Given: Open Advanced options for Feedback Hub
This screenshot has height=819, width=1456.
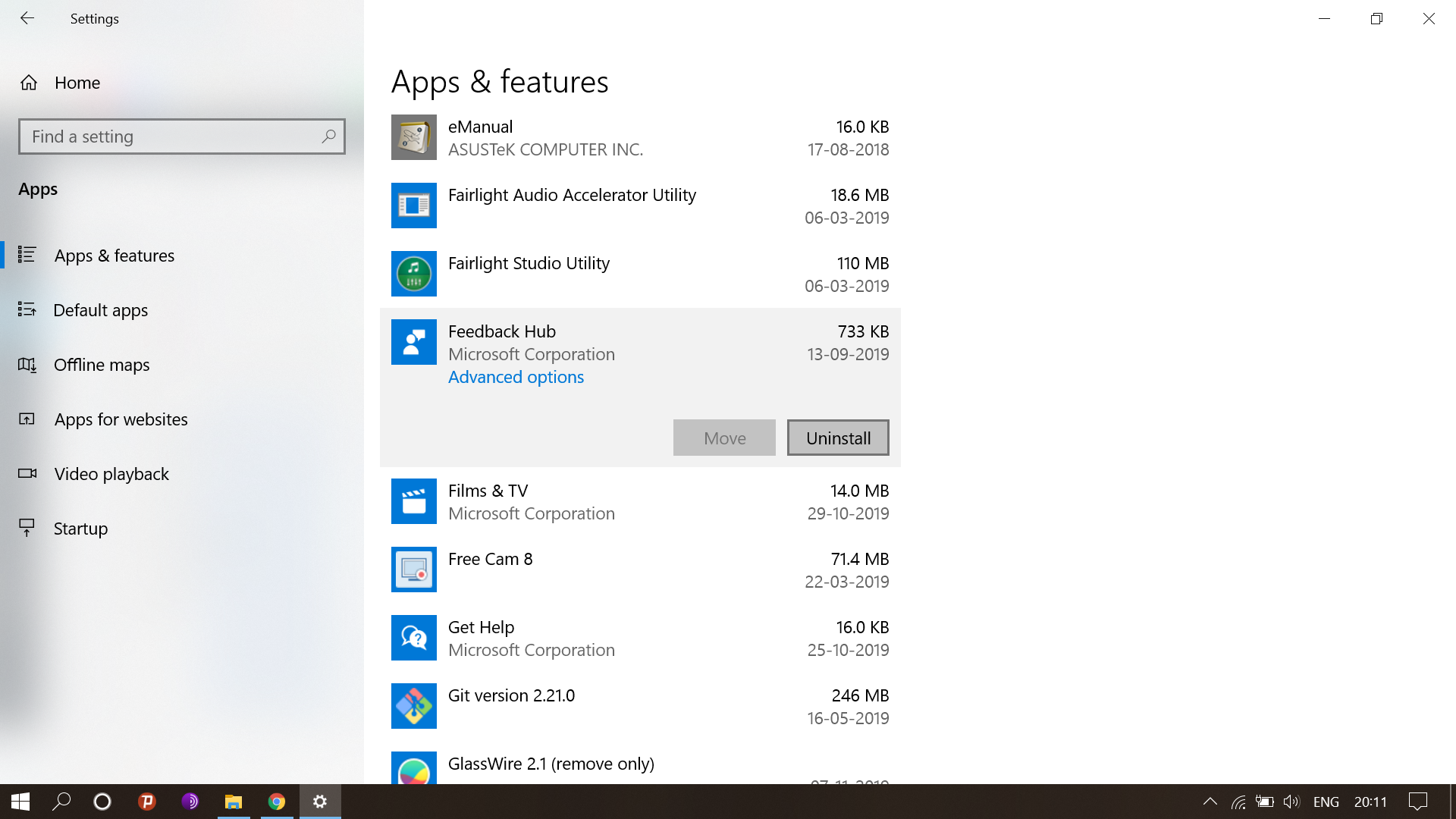Looking at the screenshot, I should (x=516, y=377).
